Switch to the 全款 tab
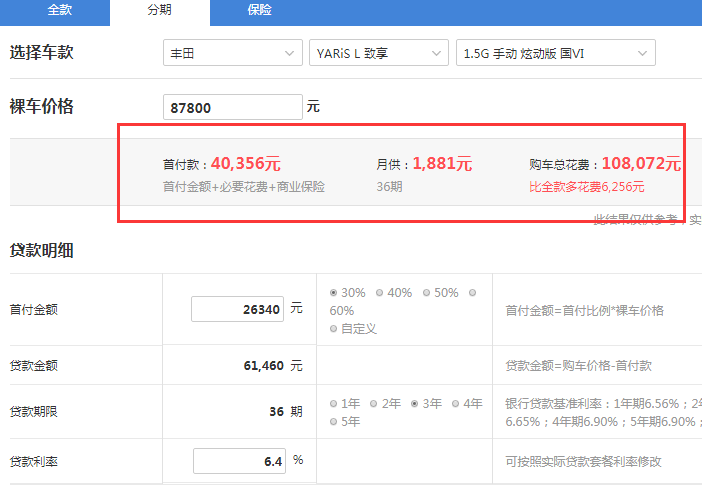702x496 pixels. 59,10
